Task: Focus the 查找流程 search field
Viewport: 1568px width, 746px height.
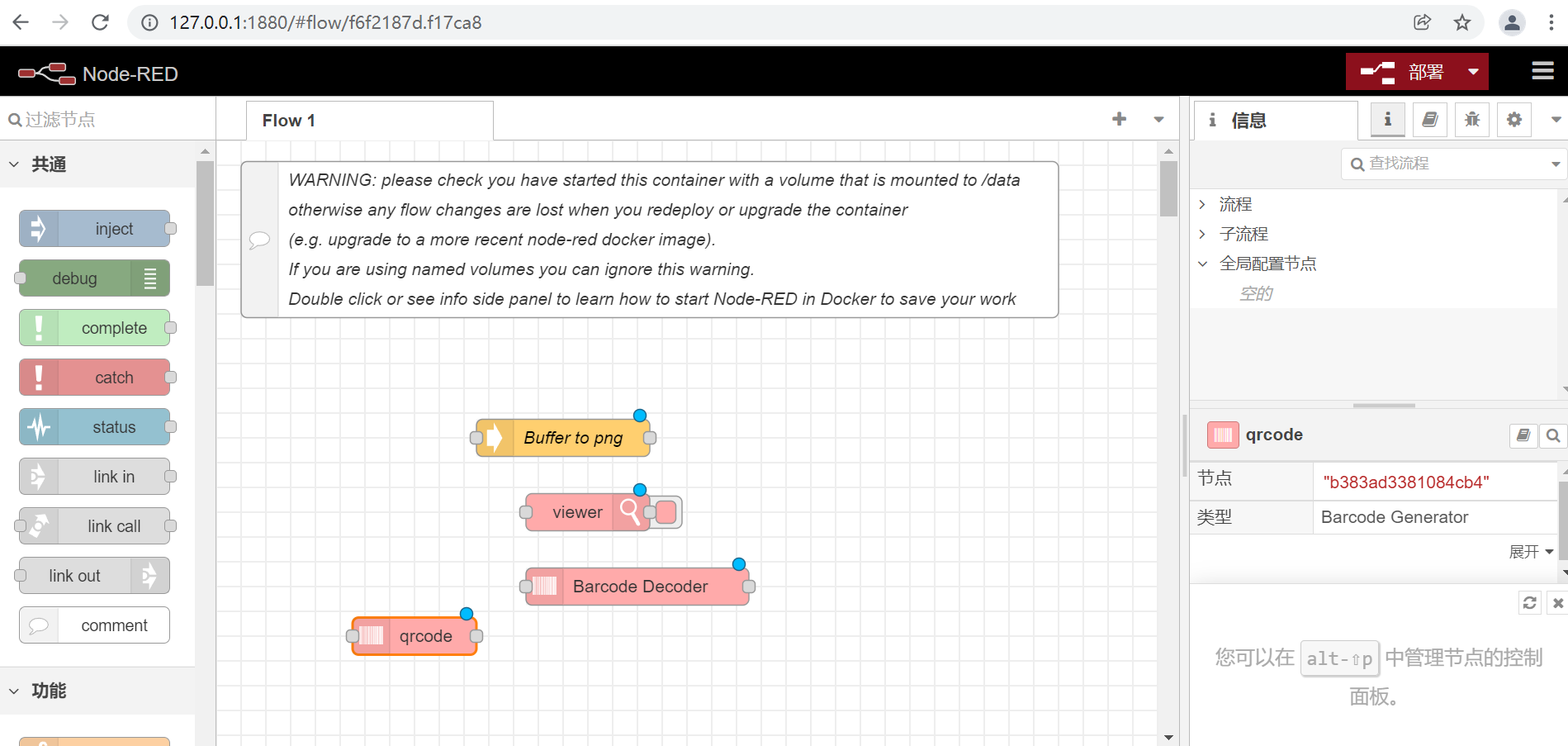Action: (x=1445, y=164)
